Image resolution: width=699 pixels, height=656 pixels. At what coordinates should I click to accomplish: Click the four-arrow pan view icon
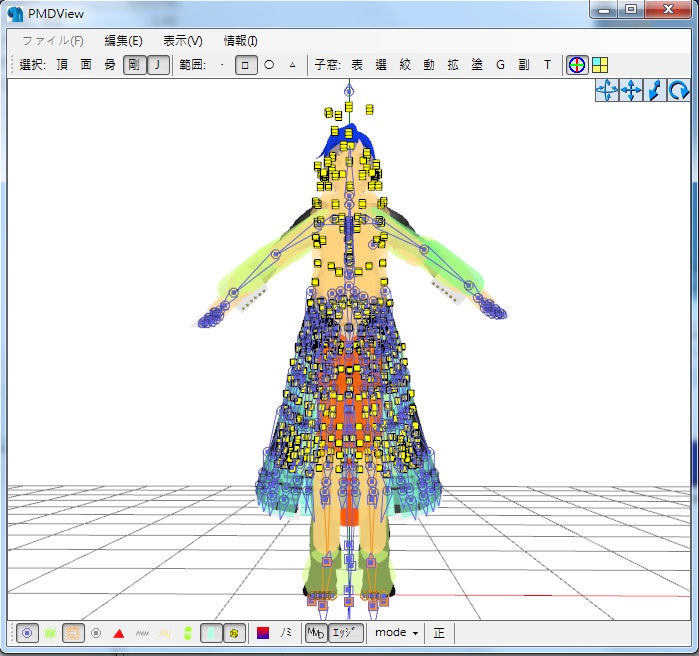pyautogui.click(x=631, y=91)
